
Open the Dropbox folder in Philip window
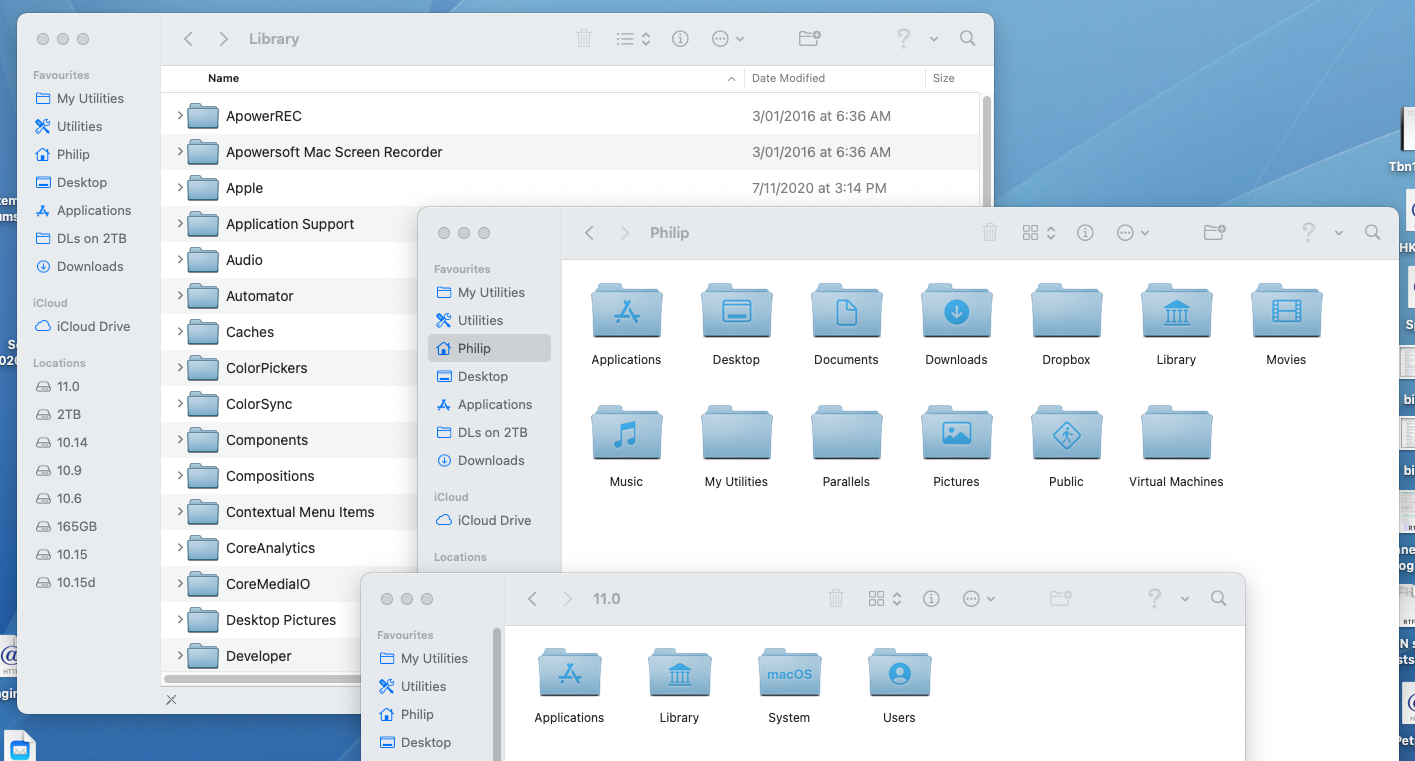[1066, 314]
